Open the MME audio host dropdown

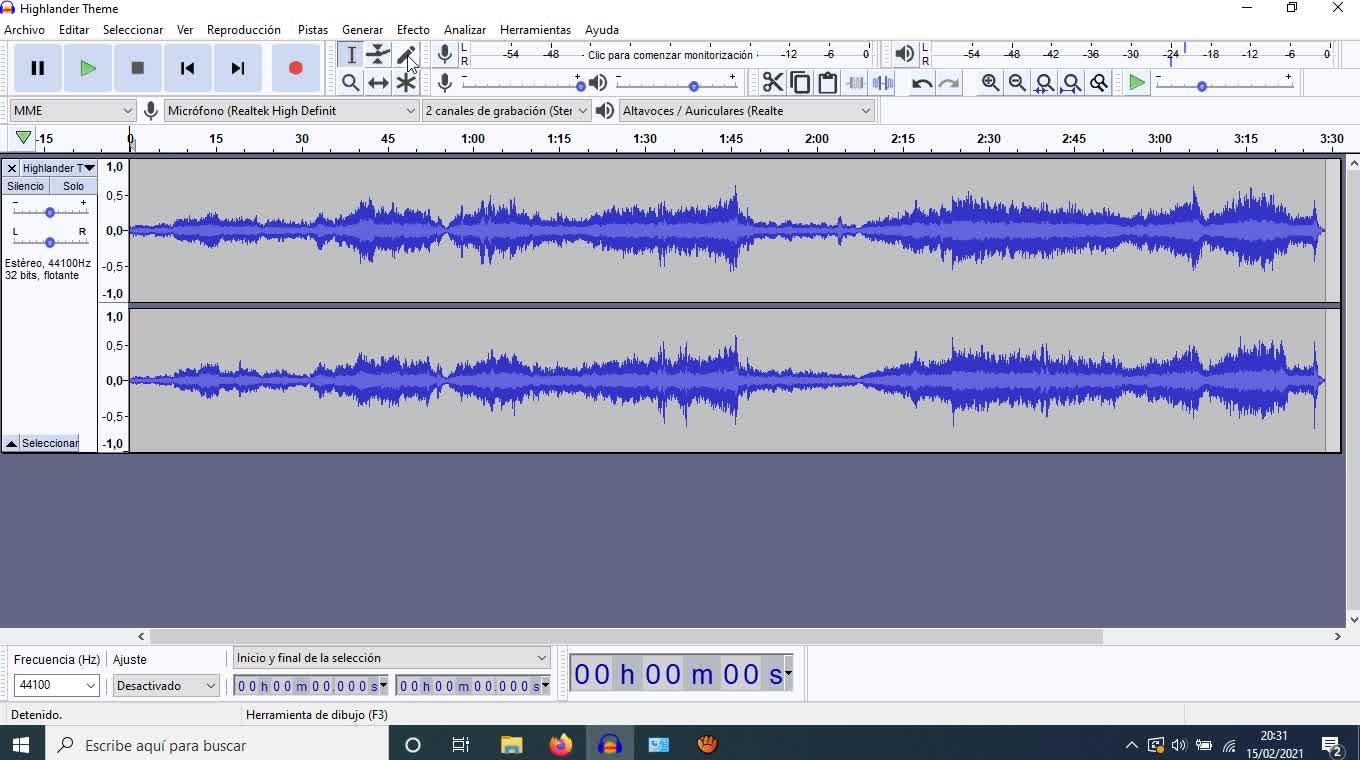[x=72, y=110]
